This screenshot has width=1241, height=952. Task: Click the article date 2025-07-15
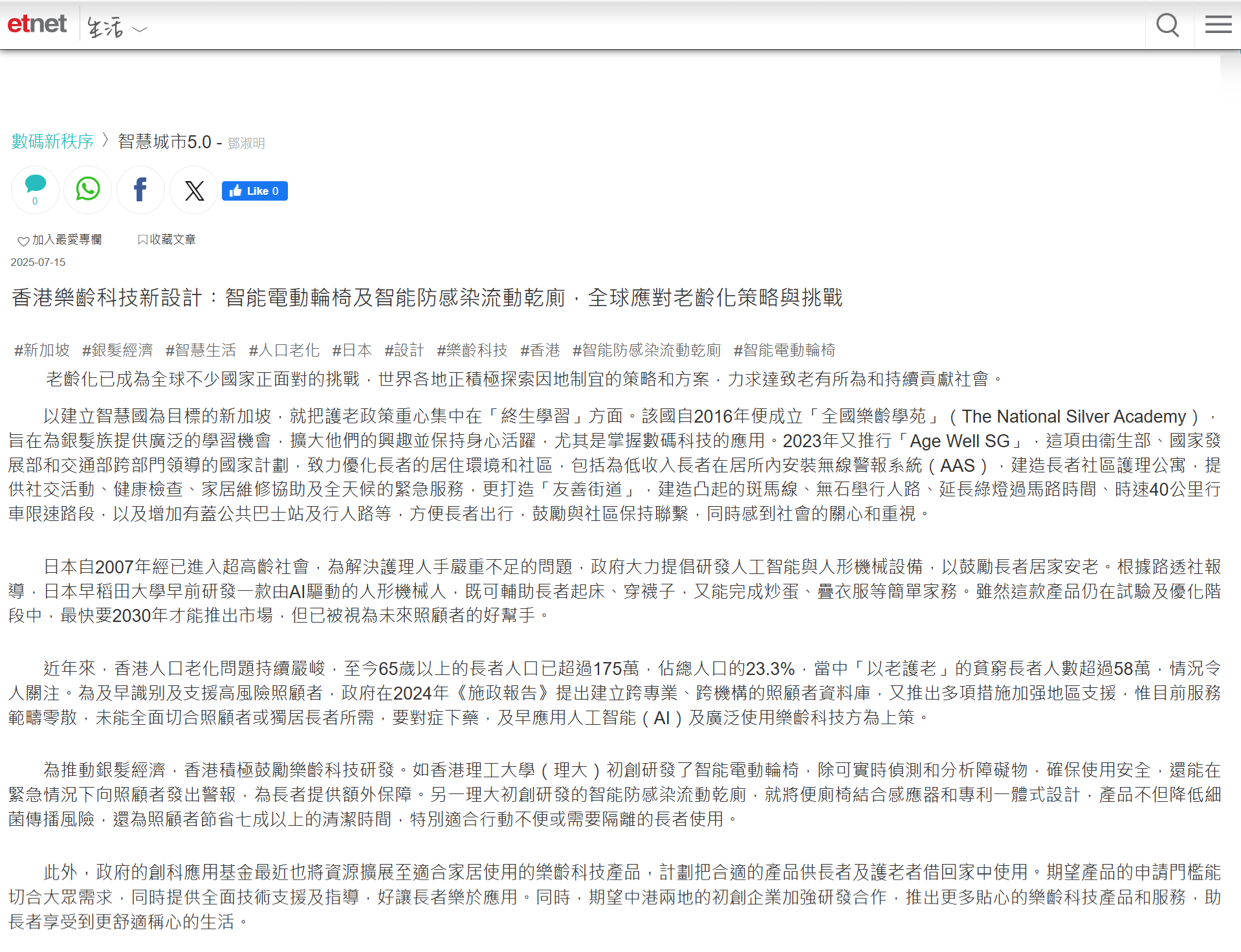38,262
